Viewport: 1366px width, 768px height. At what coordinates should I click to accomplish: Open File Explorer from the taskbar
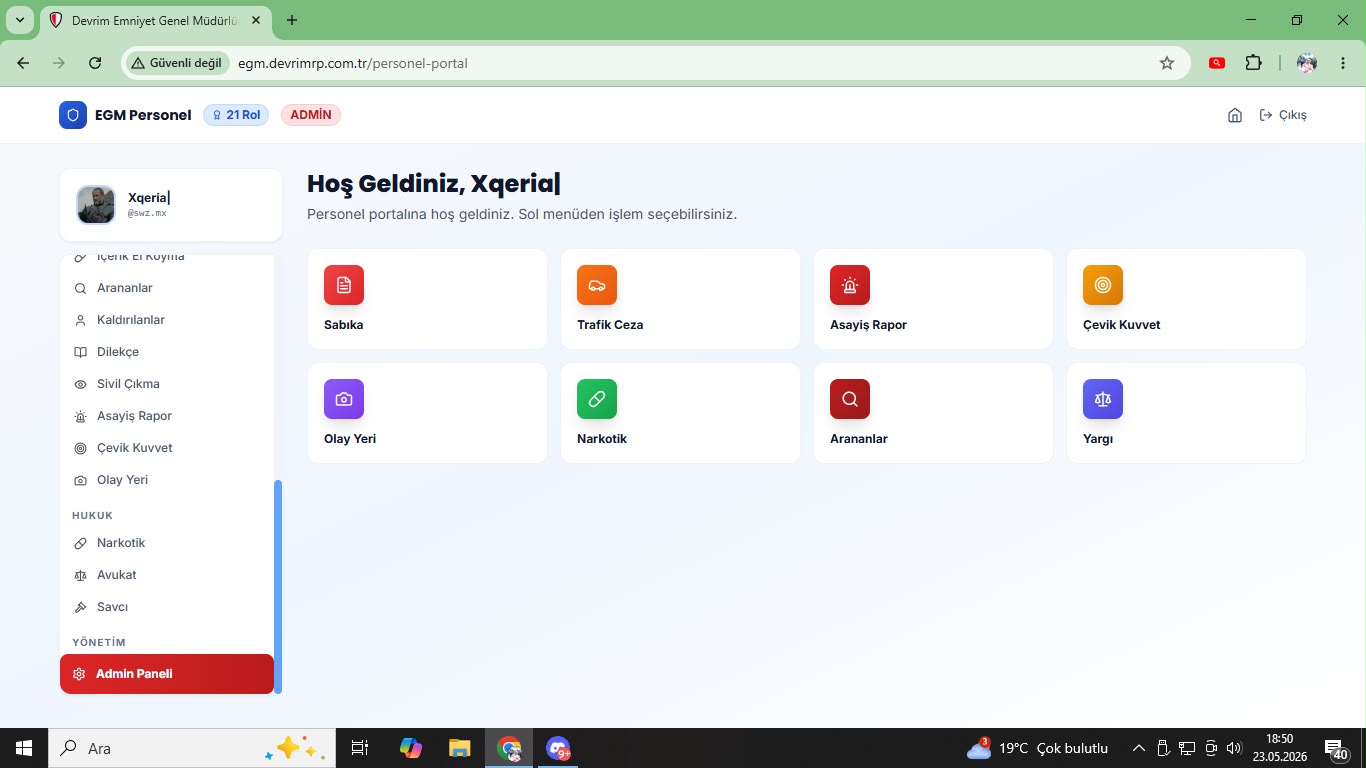pyautogui.click(x=460, y=748)
